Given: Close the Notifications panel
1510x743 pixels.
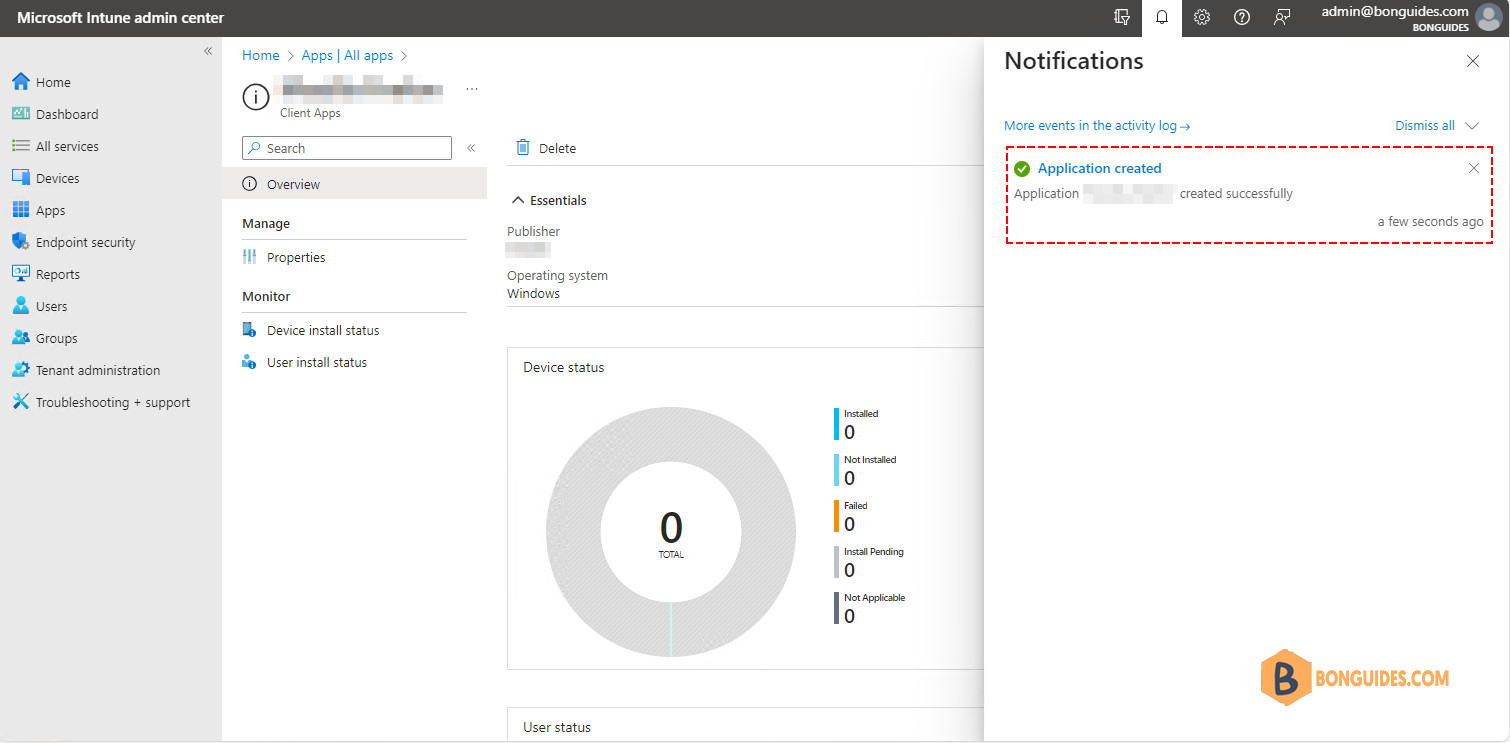Looking at the screenshot, I should pos(1473,61).
